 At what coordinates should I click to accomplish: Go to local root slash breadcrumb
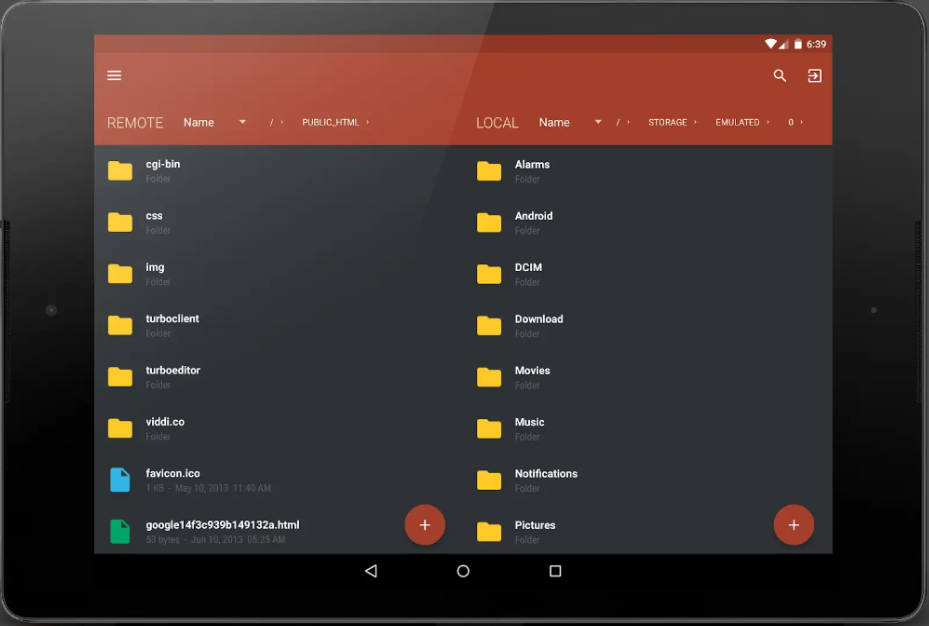click(617, 122)
